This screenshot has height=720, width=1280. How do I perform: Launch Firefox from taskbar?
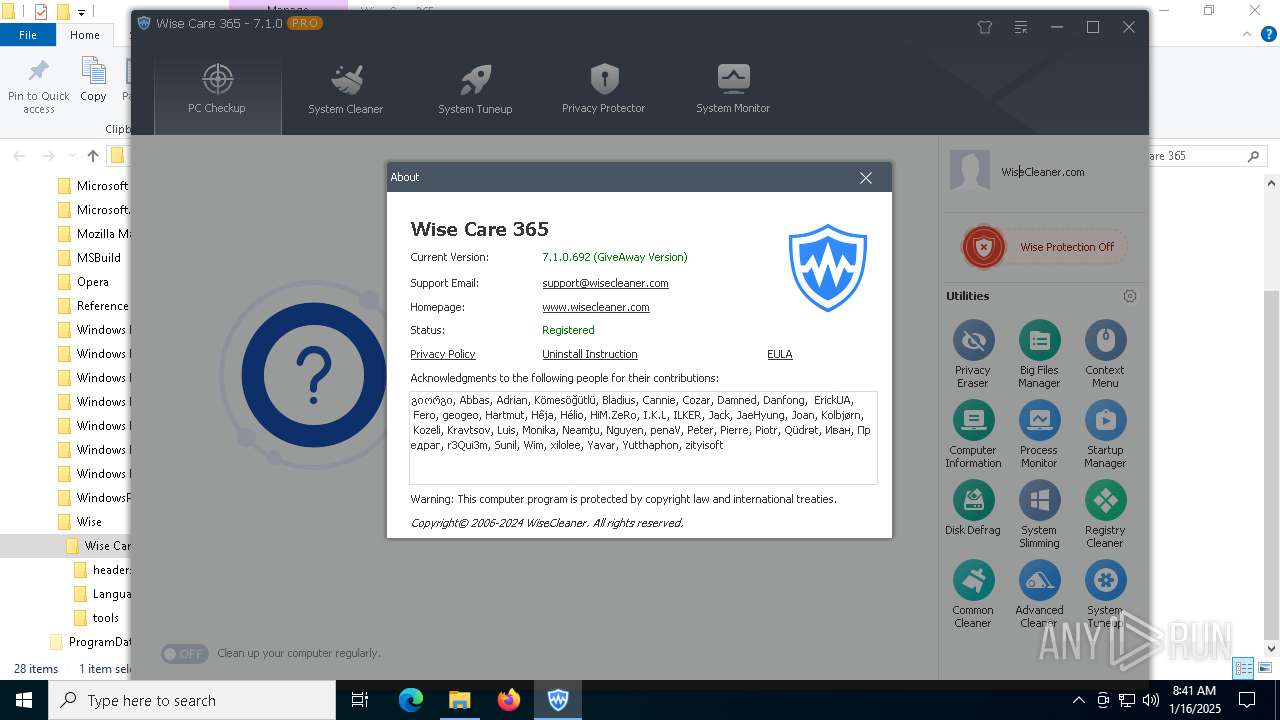coord(509,700)
